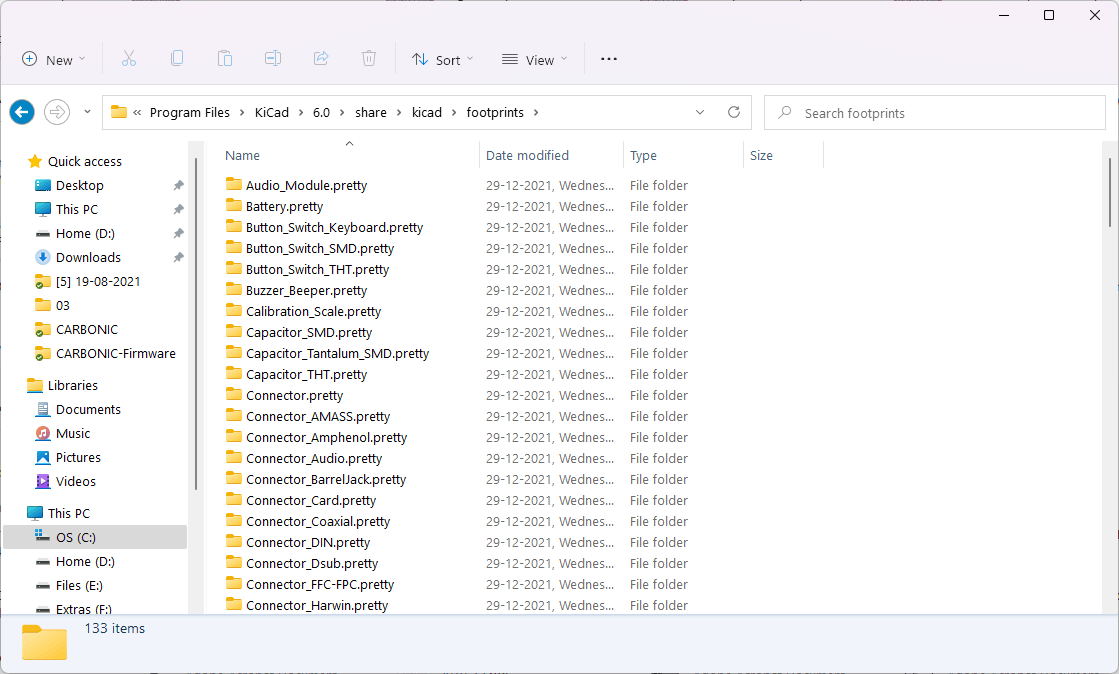Screen dimensions: 1119x674
Task: Select Capacitor_Tantalum_SMD.pretty folder
Action: coord(338,353)
